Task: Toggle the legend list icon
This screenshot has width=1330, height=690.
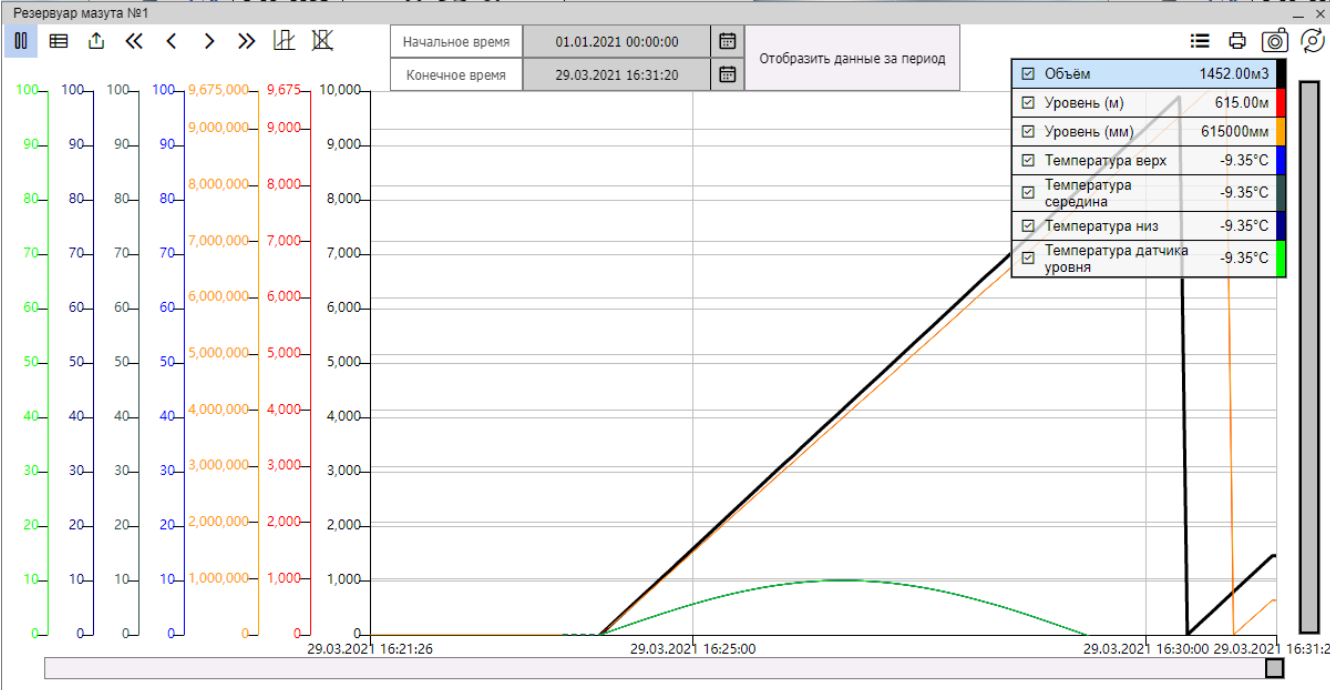Action: pyautogui.click(x=1200, y=41)
